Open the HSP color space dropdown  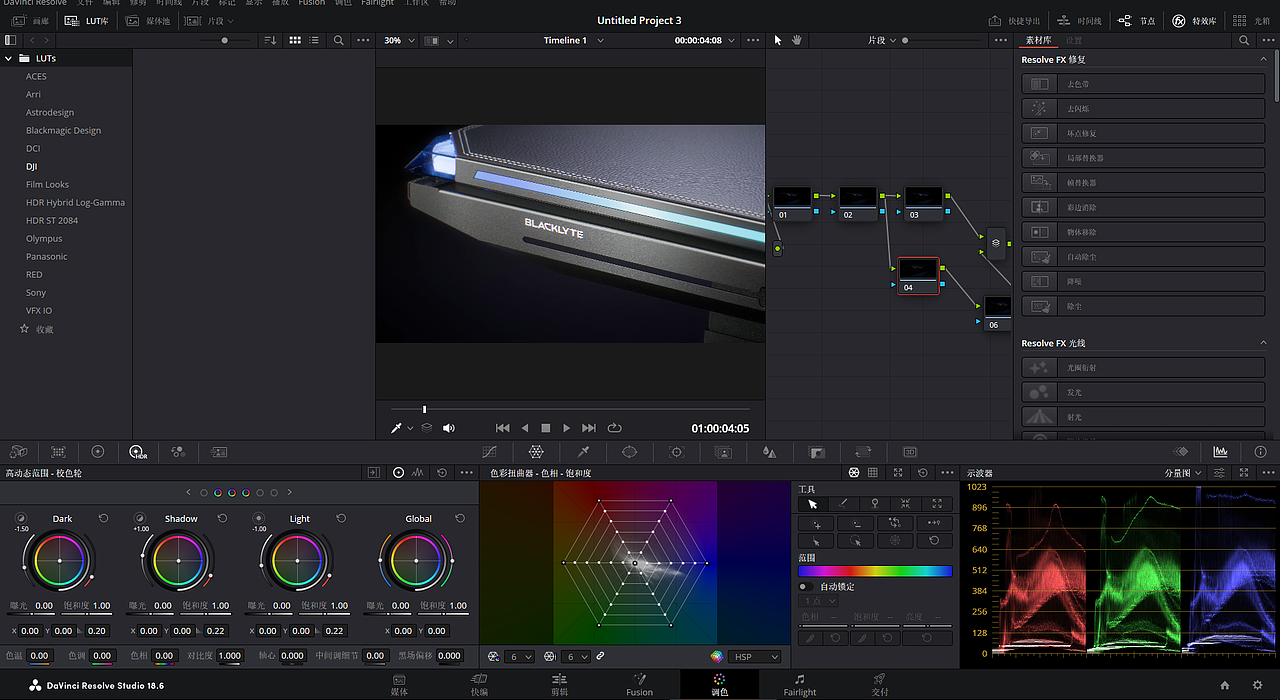[756, 656]
